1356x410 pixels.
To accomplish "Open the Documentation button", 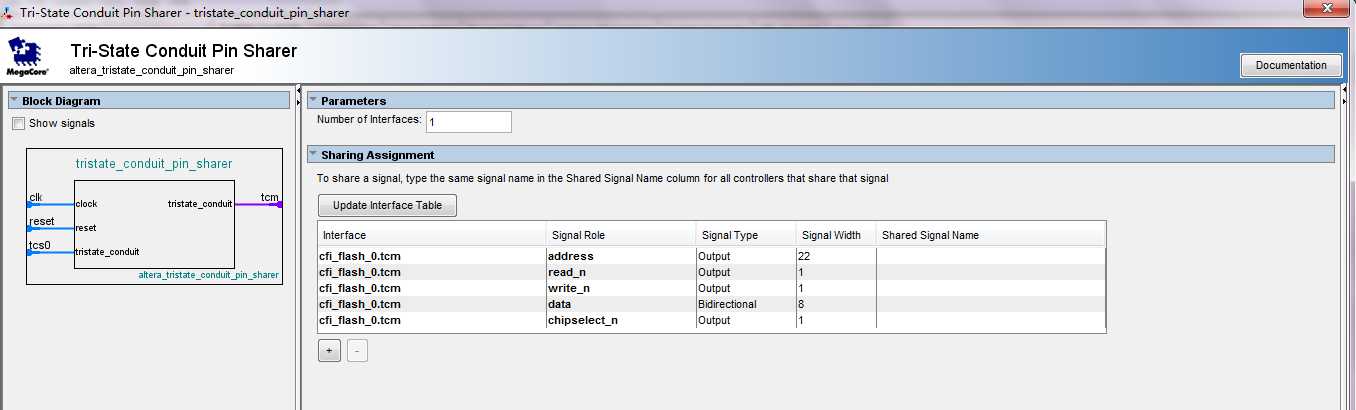I will pyautogui.click(x=1291, y=65).
